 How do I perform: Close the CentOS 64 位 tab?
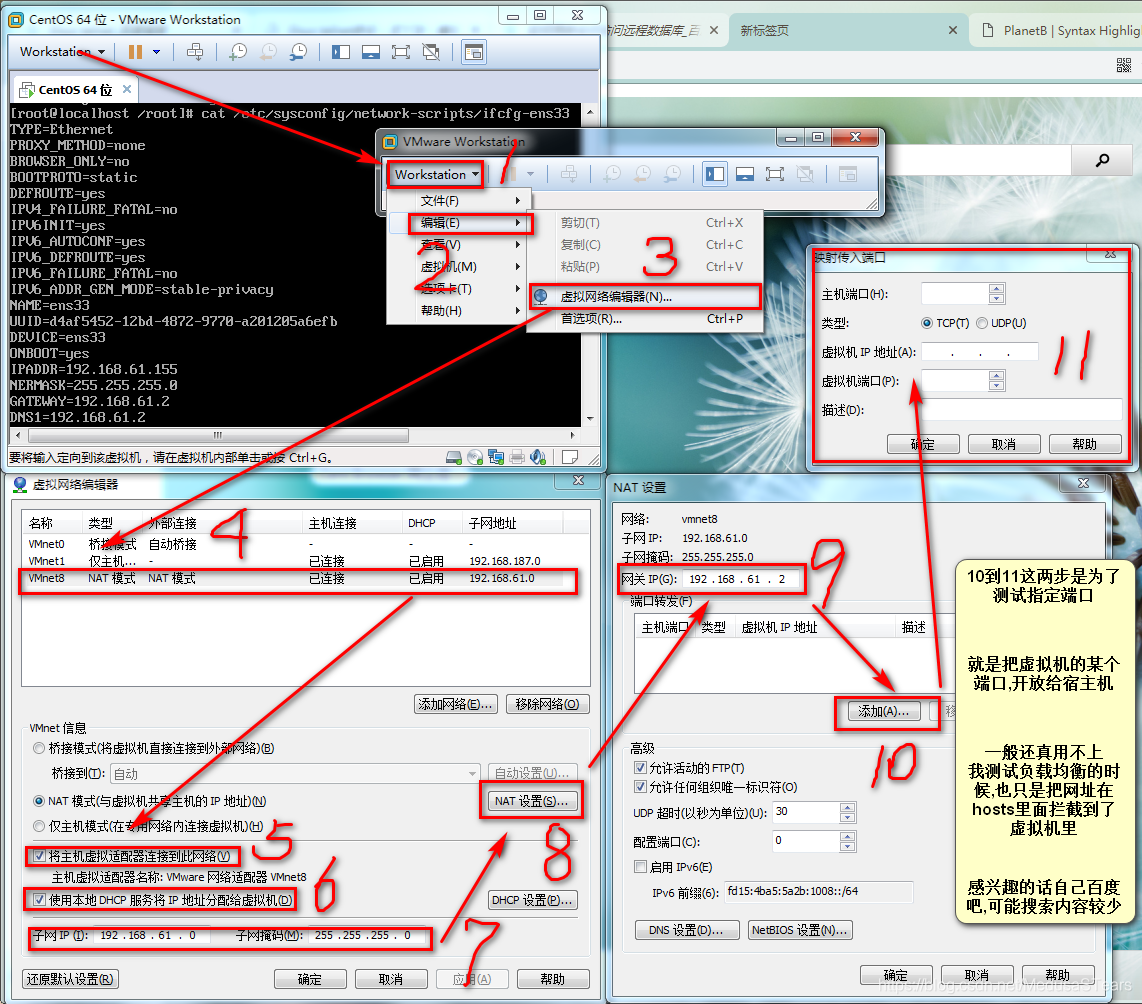pyautogui.click(x=127, y=89)
